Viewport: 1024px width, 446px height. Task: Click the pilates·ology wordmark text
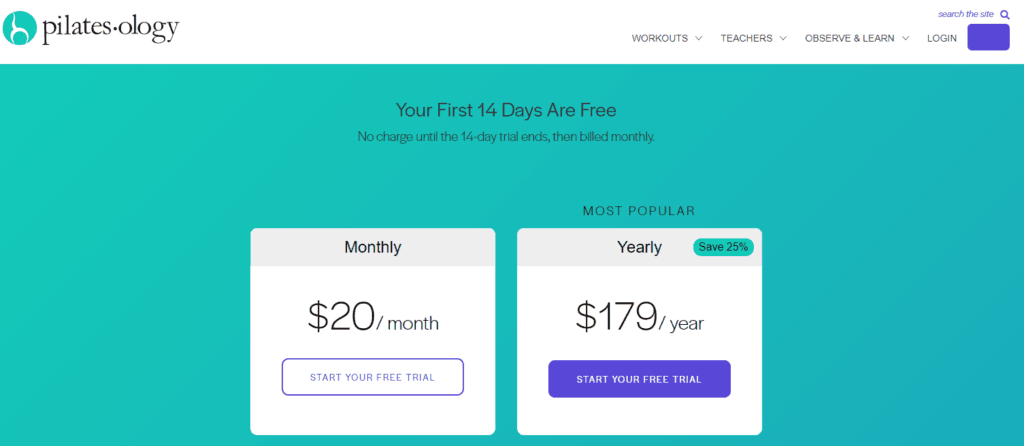point(110,29)
